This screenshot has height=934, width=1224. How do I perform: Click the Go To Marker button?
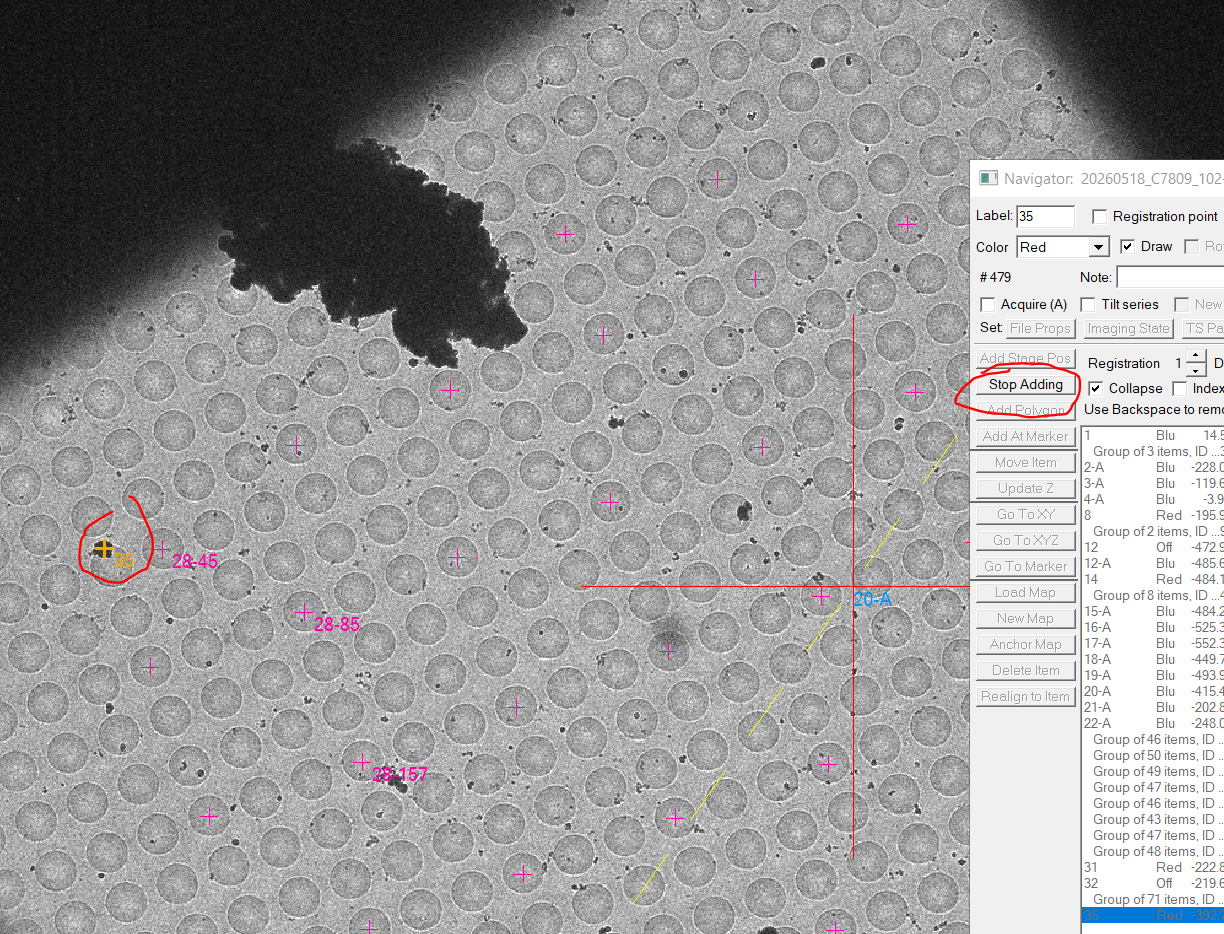tap(1025, 566)
